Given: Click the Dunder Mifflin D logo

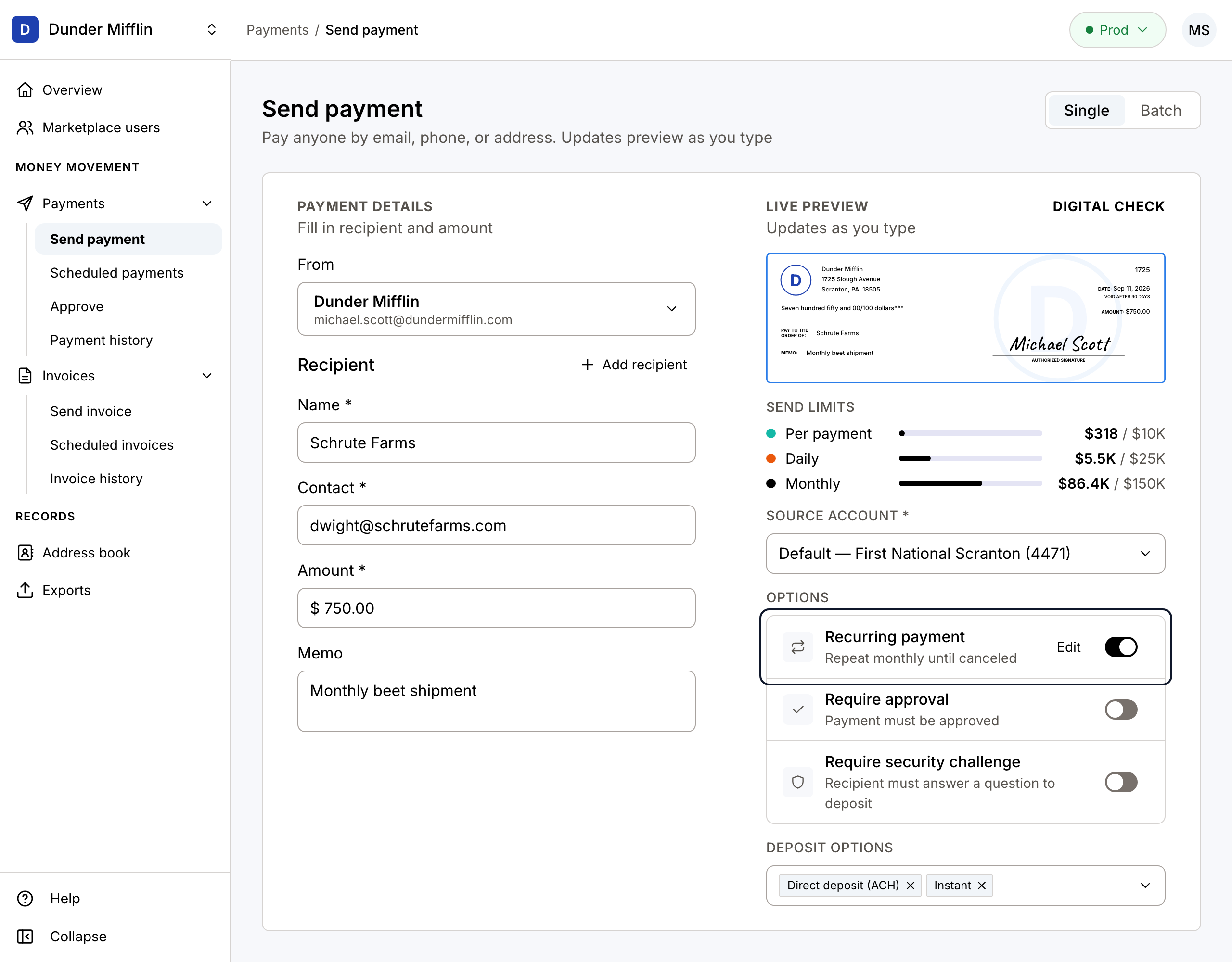Looking at the screenshot, I should [25, 29].
